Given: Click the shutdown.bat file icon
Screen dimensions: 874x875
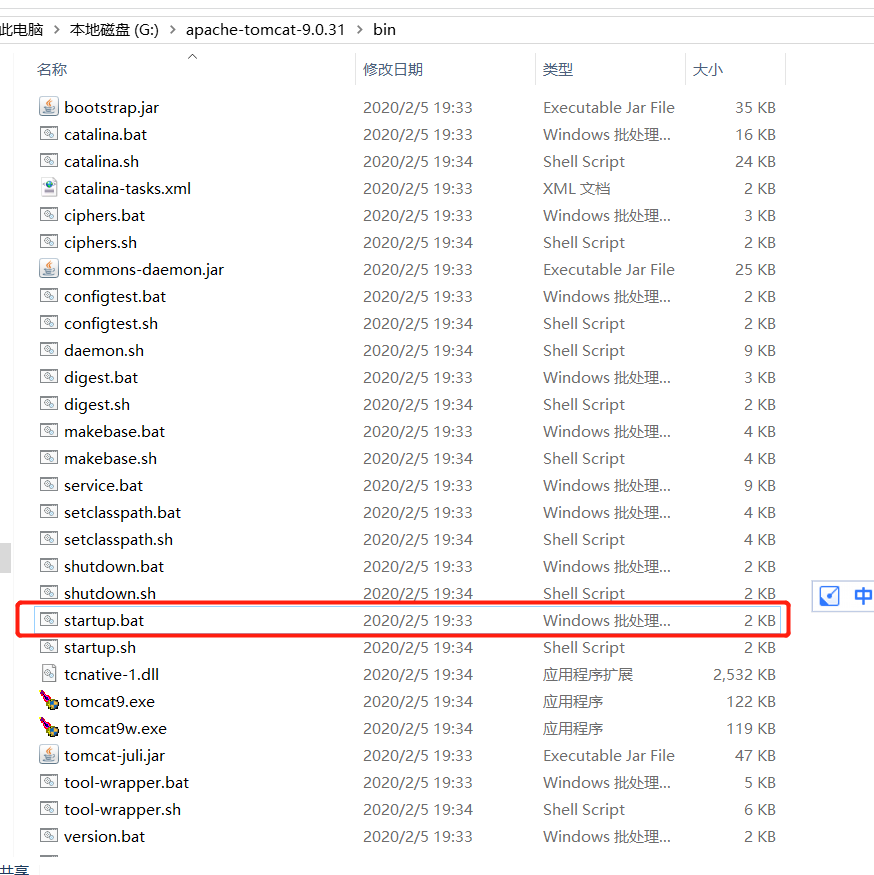Looking at the screenshot, I should click(x=49, y=566).
